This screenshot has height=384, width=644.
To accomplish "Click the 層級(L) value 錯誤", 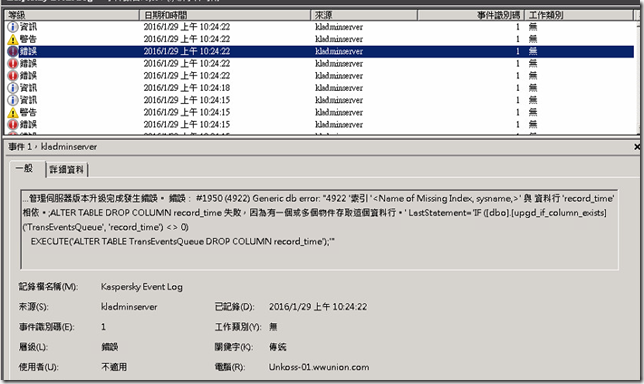I will pos(110,347).
